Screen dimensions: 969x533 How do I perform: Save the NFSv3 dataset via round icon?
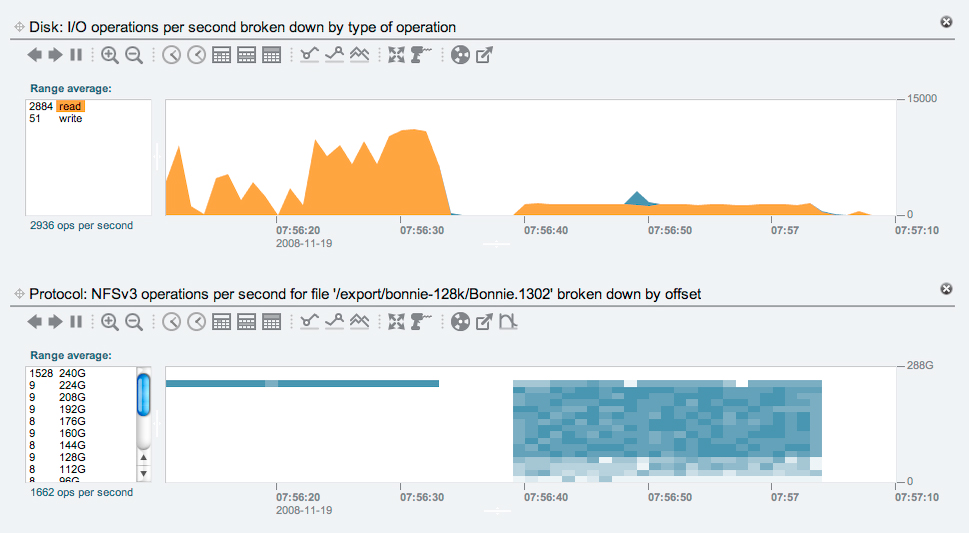pos(460,322)
